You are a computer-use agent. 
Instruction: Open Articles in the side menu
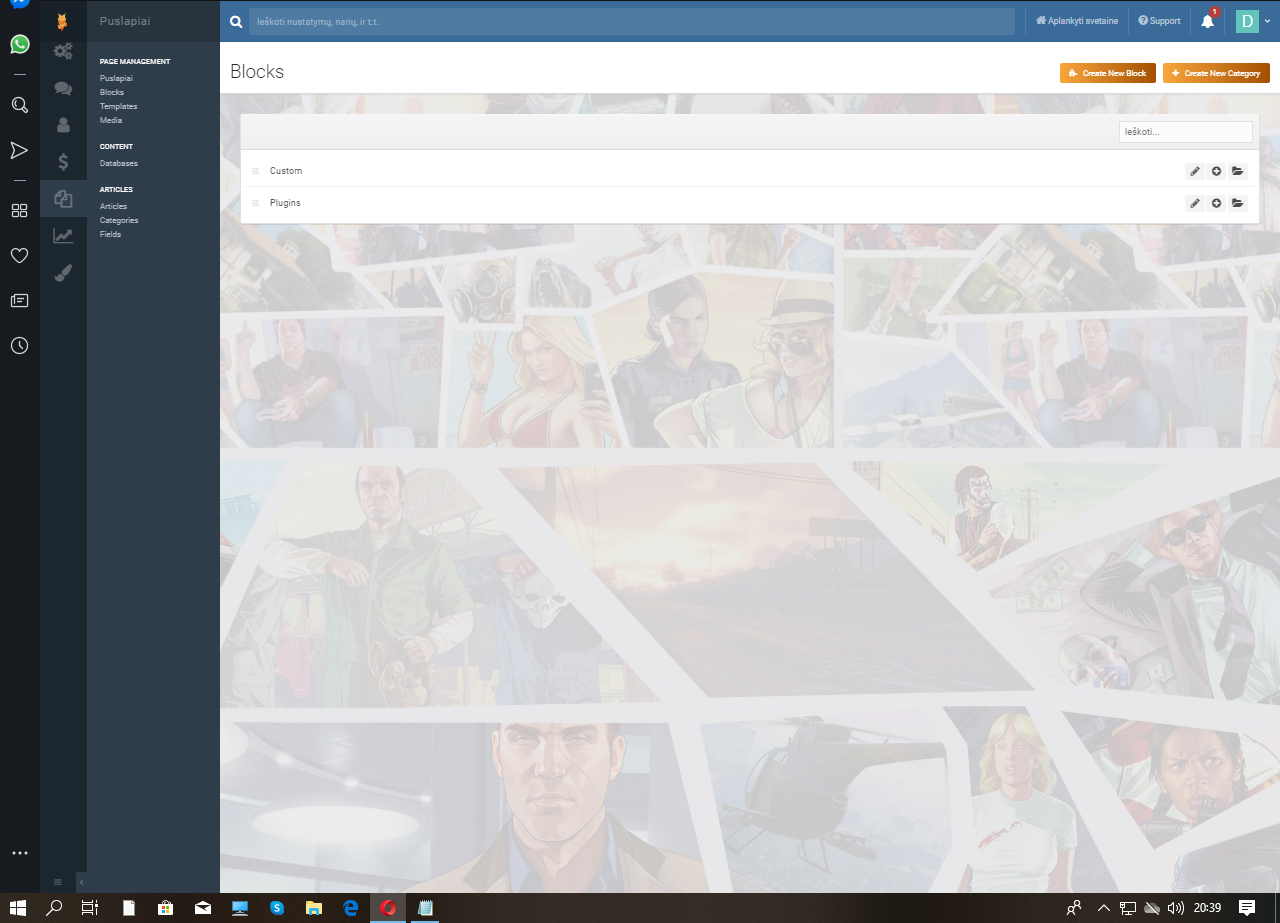coord(113,206)
